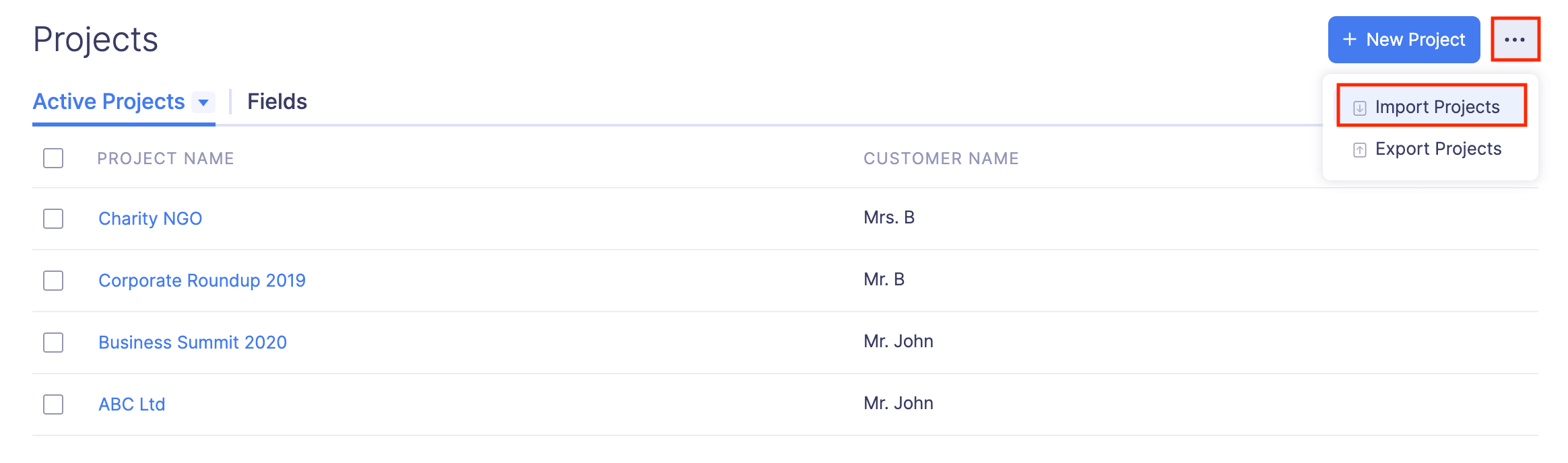The image size is (1568, 463).
Task: Click the three-dots more options icon
Action: click(1515, 40)
